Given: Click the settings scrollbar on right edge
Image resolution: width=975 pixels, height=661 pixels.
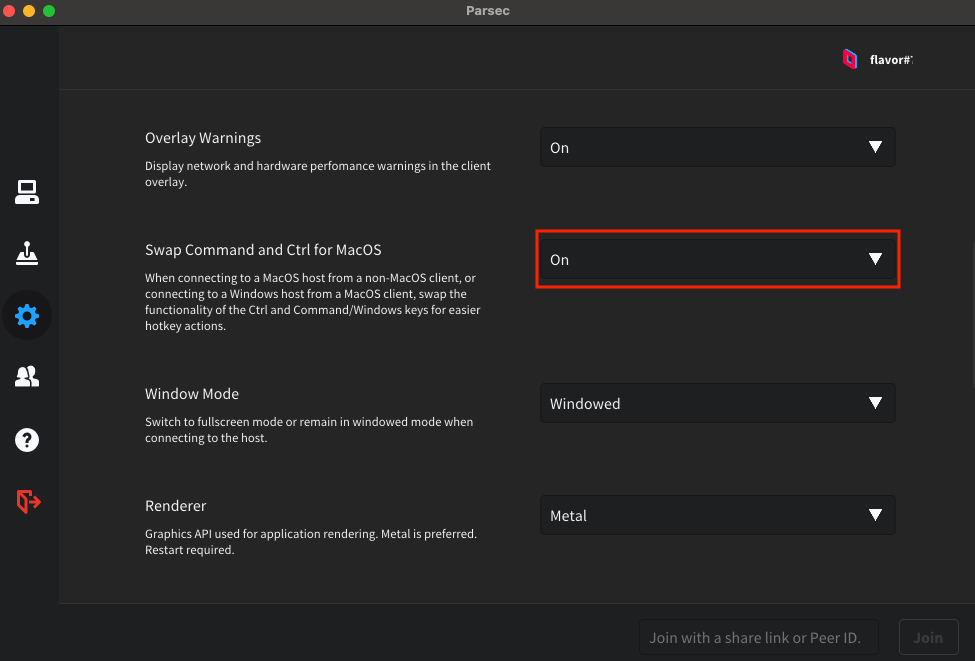Looking at the screenshot, I should pos(973,314).
